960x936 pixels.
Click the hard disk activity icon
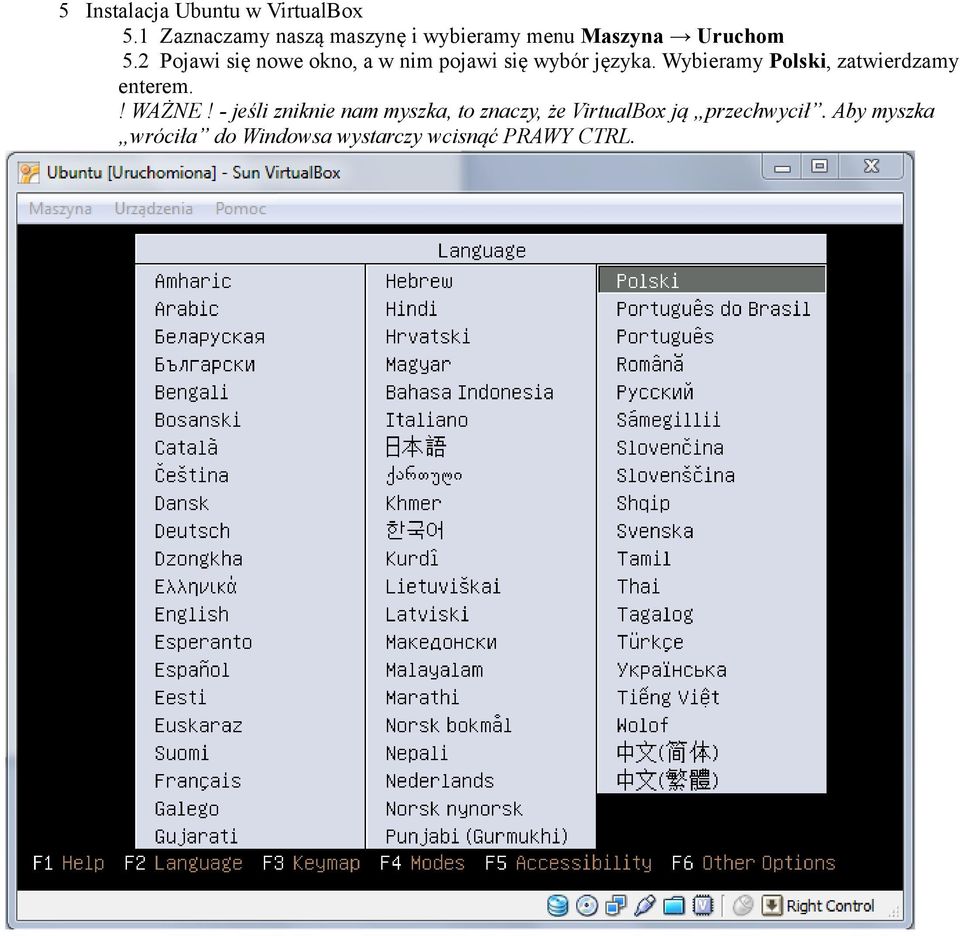click(x=557, y=905)
